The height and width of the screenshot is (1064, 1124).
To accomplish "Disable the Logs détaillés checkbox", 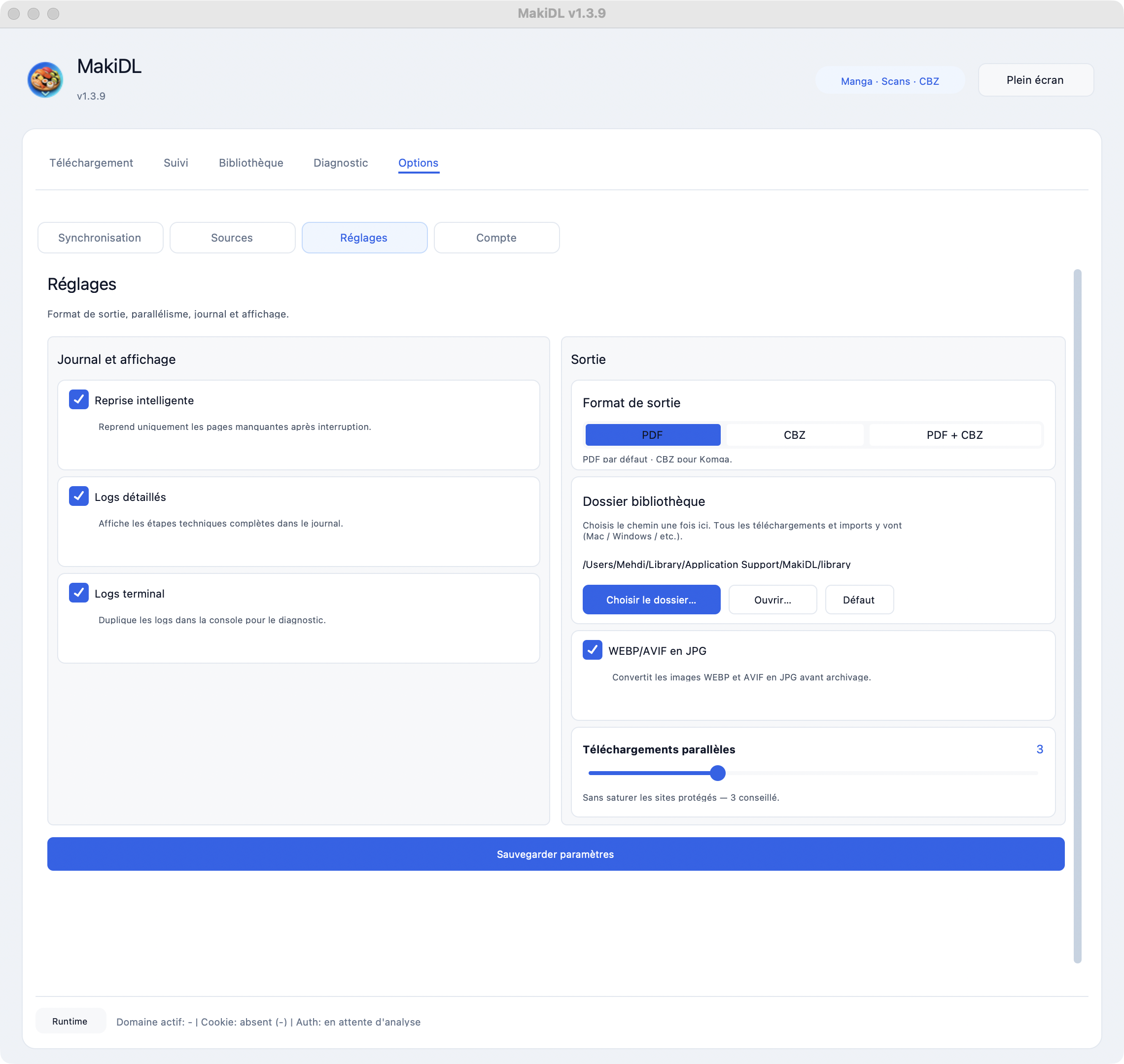I will (x=79, y=497).
